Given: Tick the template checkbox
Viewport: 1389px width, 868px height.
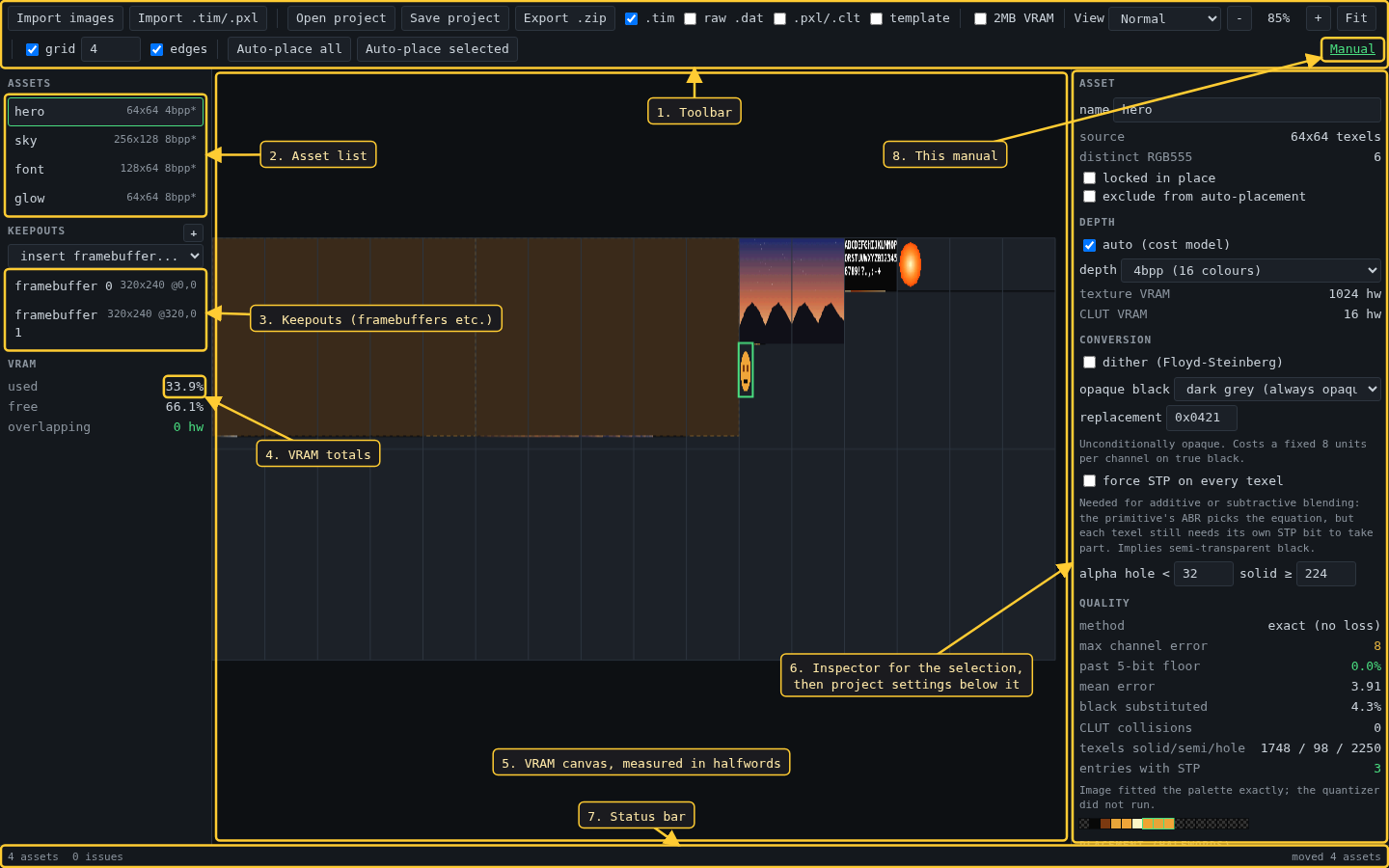Looking at the screenshot, I should (x=876, y=18).
